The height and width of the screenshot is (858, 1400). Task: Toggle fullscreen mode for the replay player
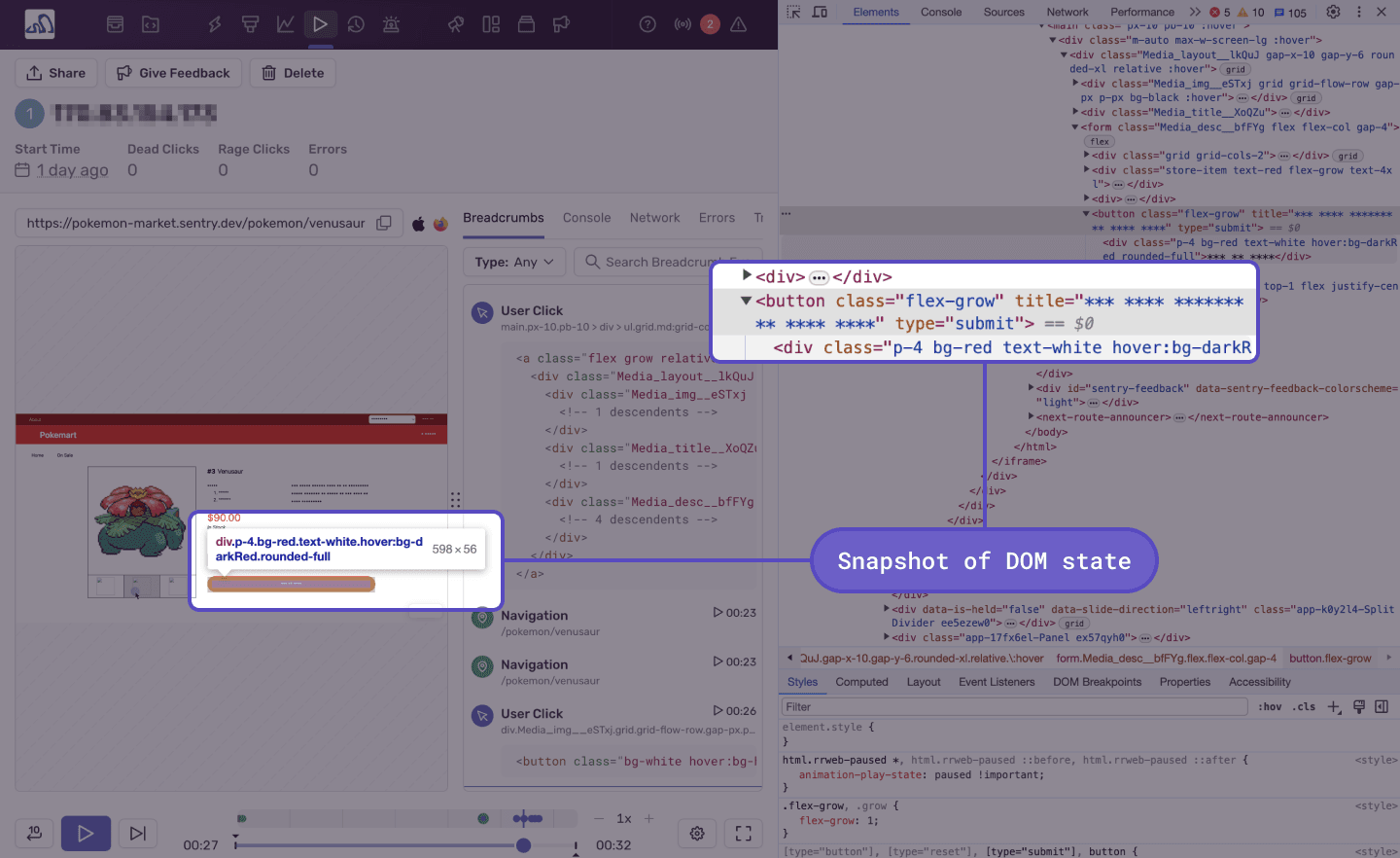[x=743, y=833]
